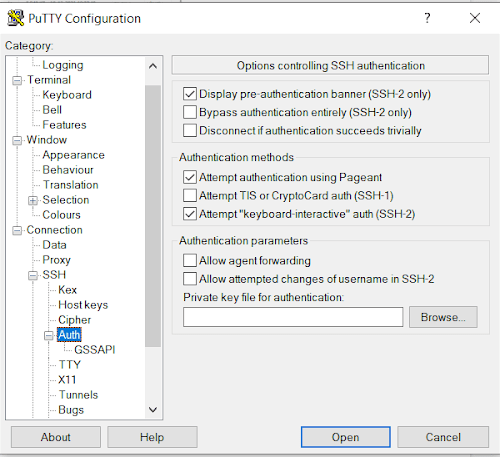The height and width of the screenshot is (457, 500).
Task: Select the Selection category
Action: click(x=66, y=200)
